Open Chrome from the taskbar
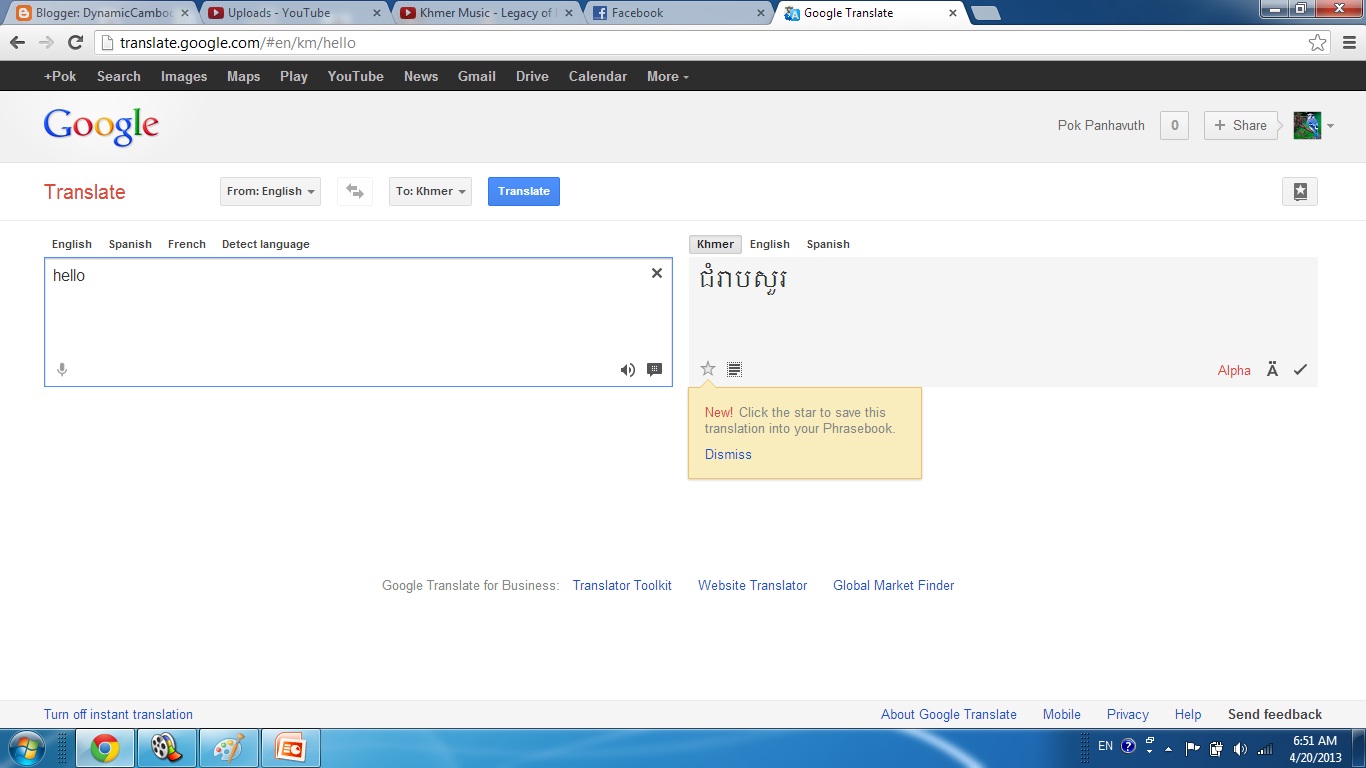The height and width of the screenshot is (768, 1366). (105, 748)
